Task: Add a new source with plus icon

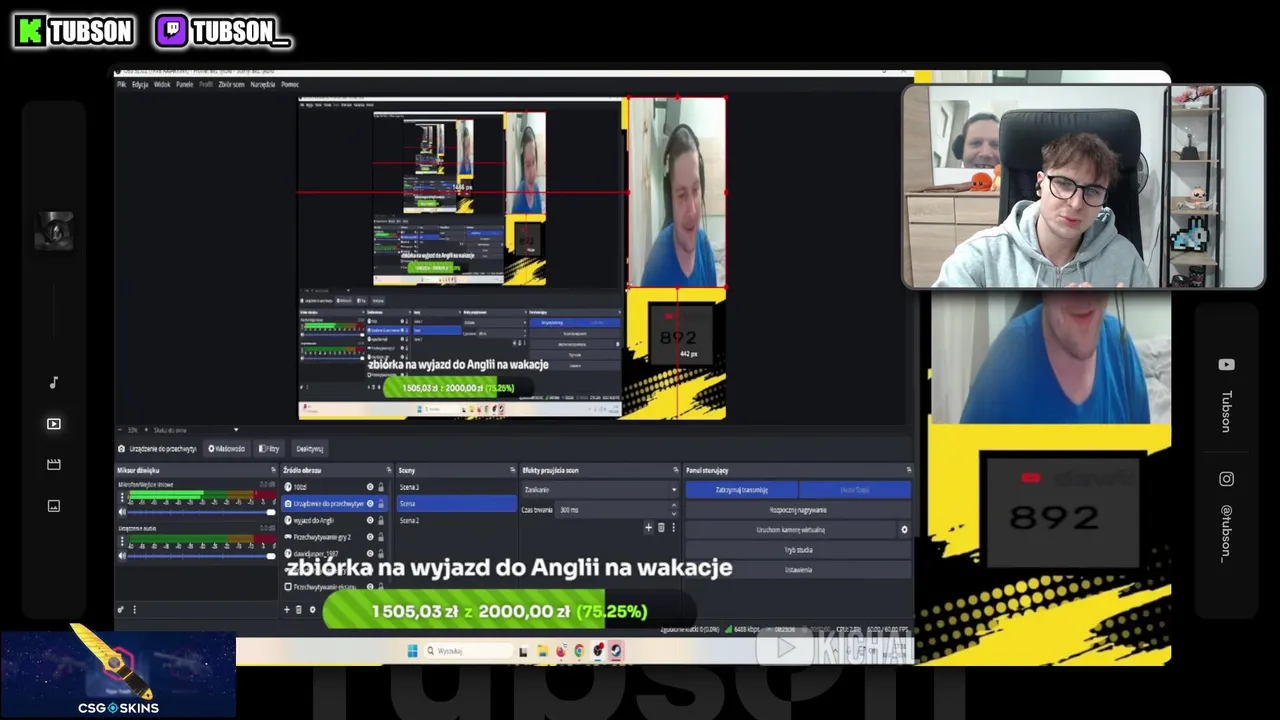Action: pyautogui.click(x=287, y=609)
